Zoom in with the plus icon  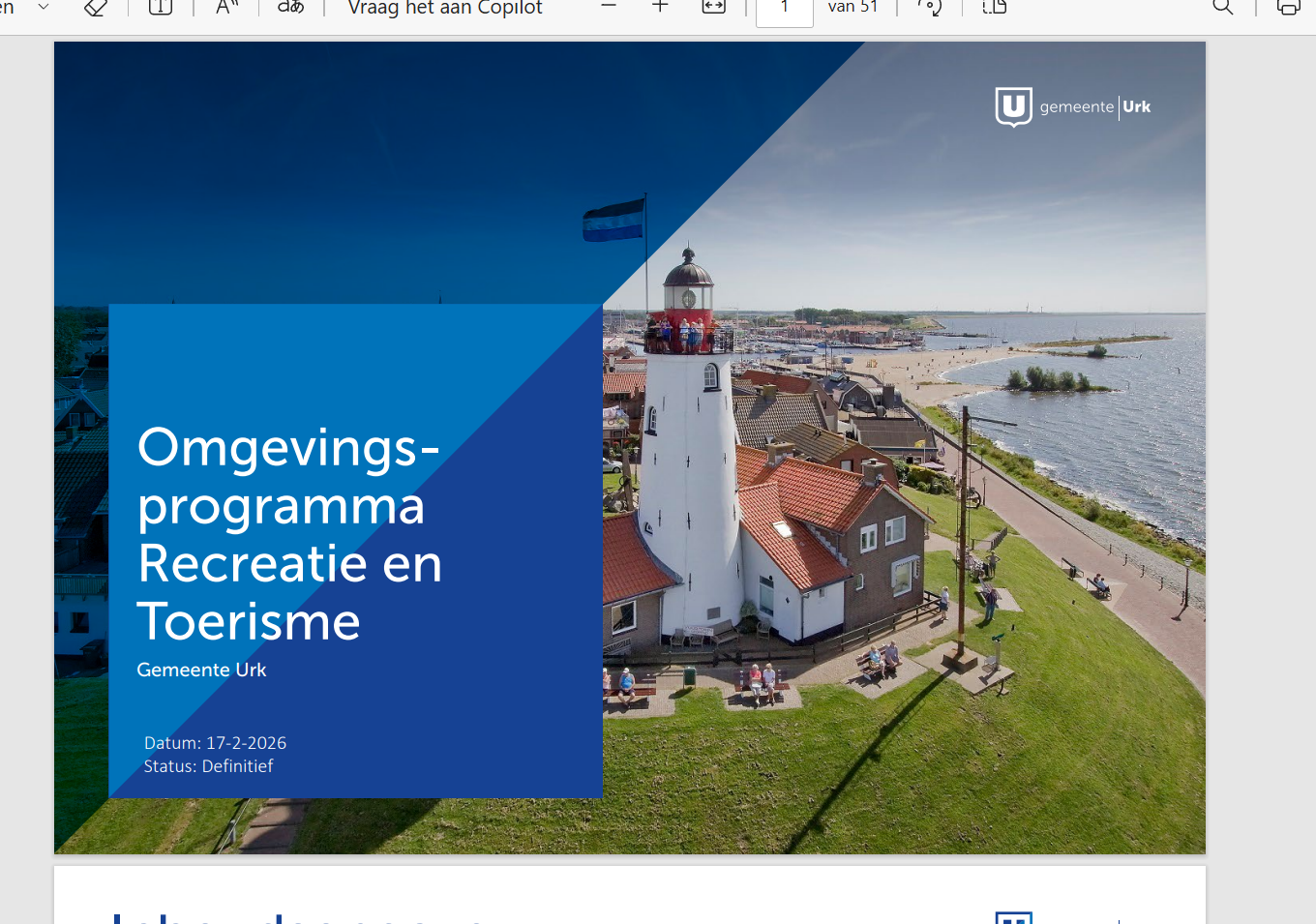660,7
